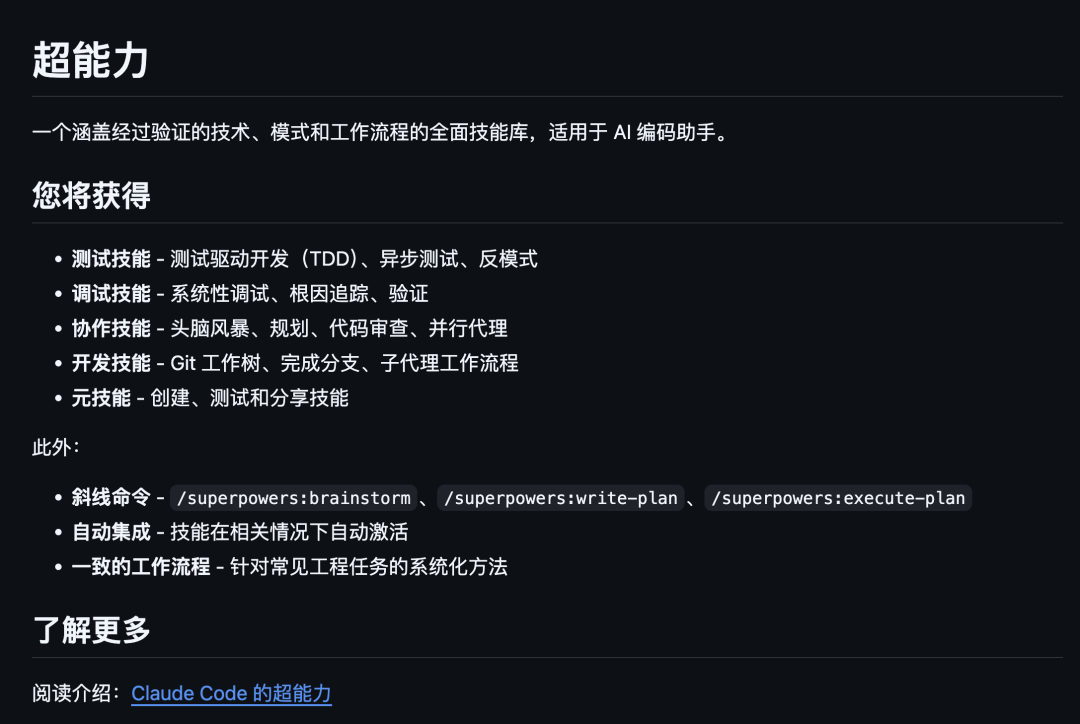Click the bold "开发技能" list label

coord(111,363)
